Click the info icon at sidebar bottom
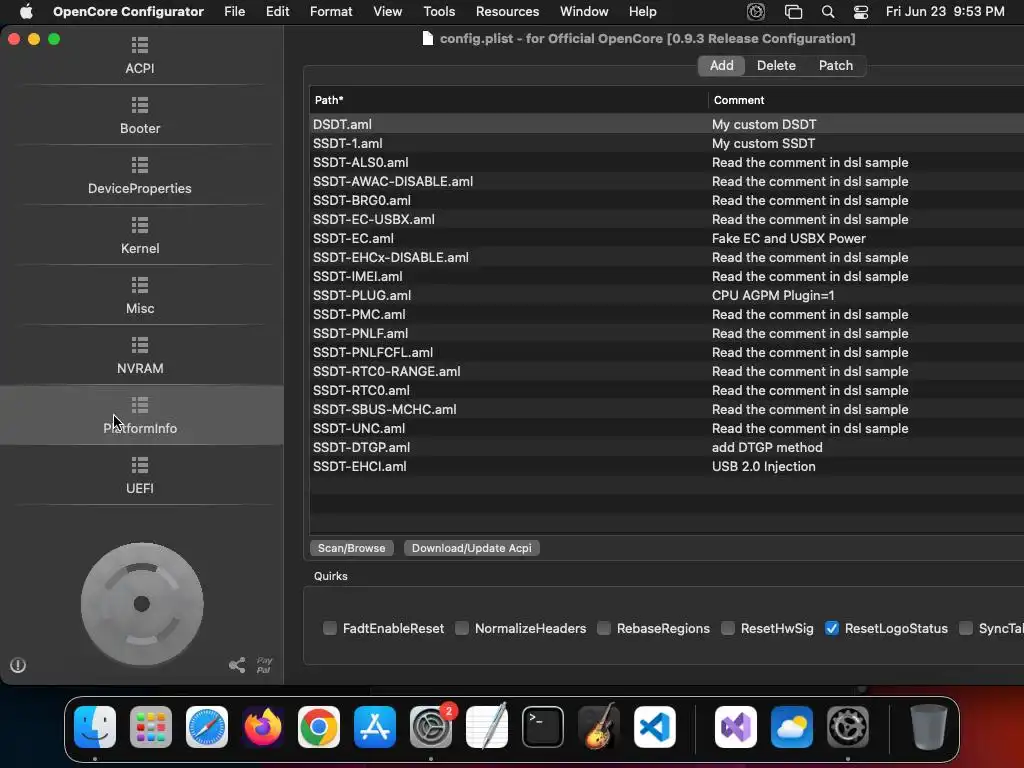This screenshot has height=768, width=1024. (x=18, y=665)
